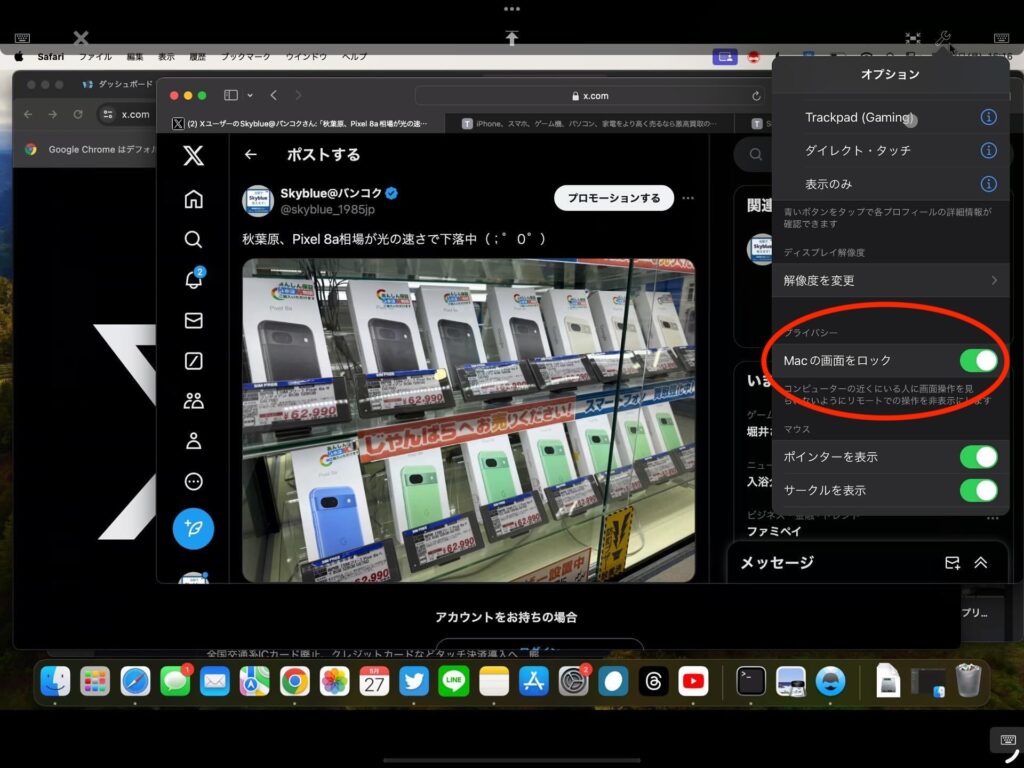Launch Google Chrome from the Dock

(x=295, y=682)
